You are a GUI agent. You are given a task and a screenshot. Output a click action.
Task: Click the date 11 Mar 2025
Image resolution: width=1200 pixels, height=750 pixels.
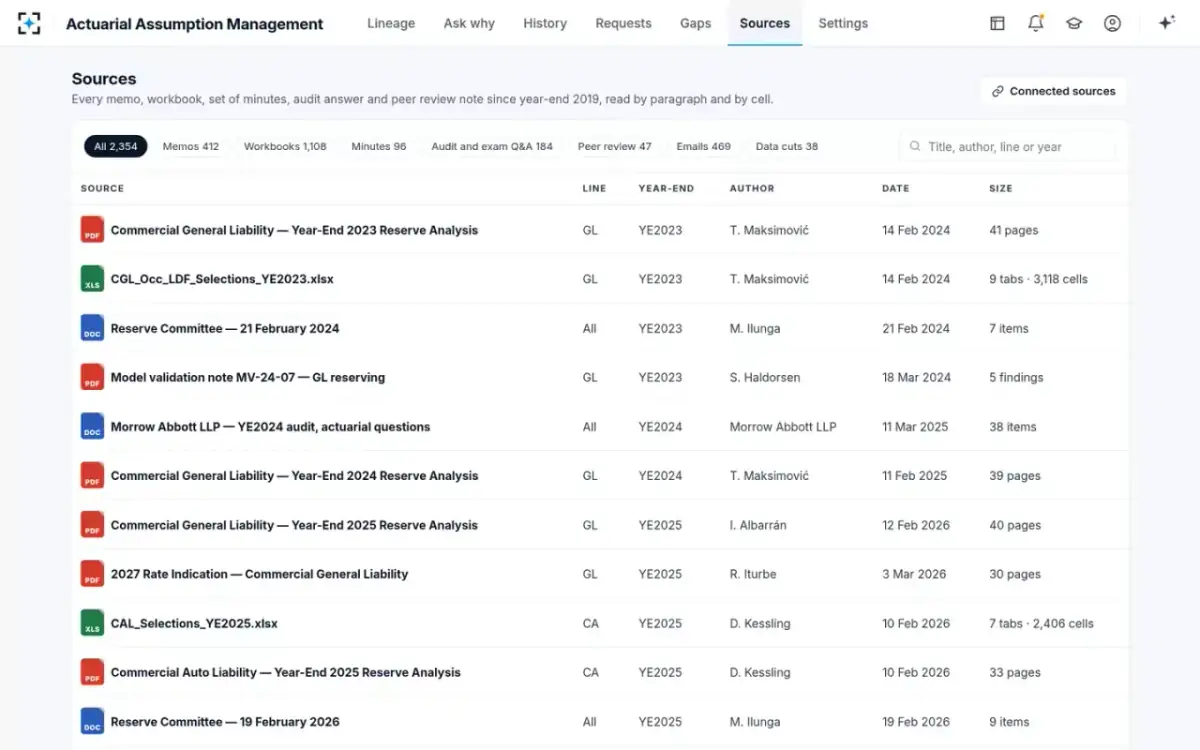(x=915, y=426)
